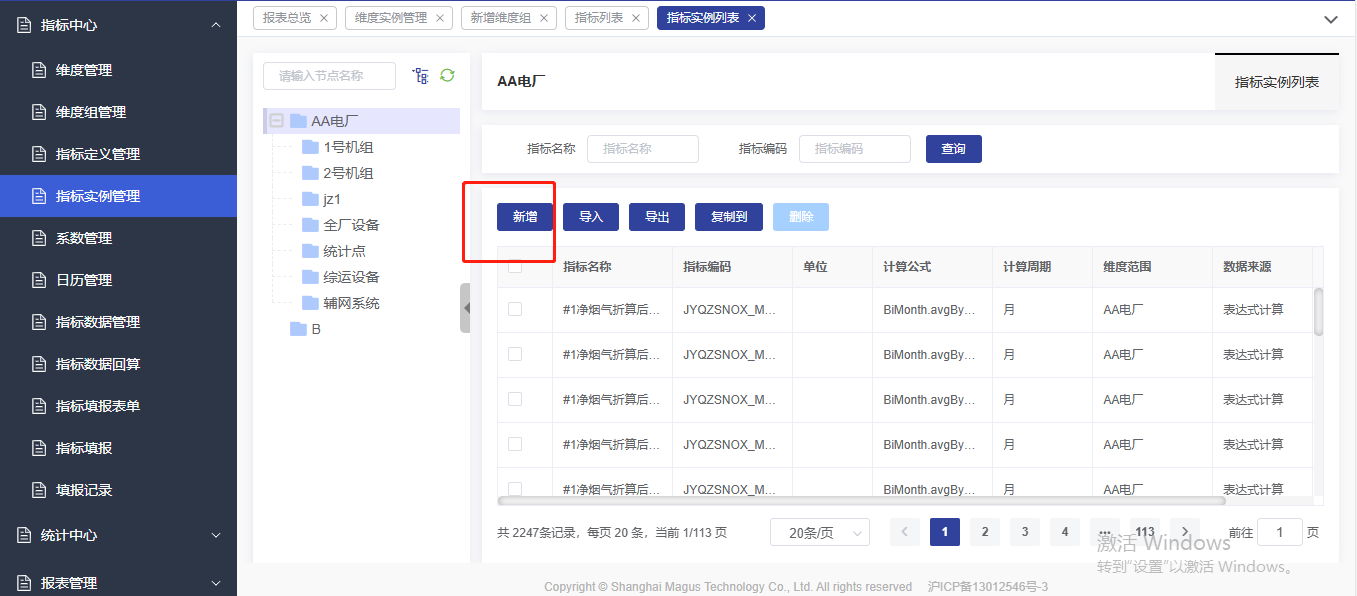Open 指标数据管理 in the sidebar
Viewport: 1357px width, 596px height.
98,322
